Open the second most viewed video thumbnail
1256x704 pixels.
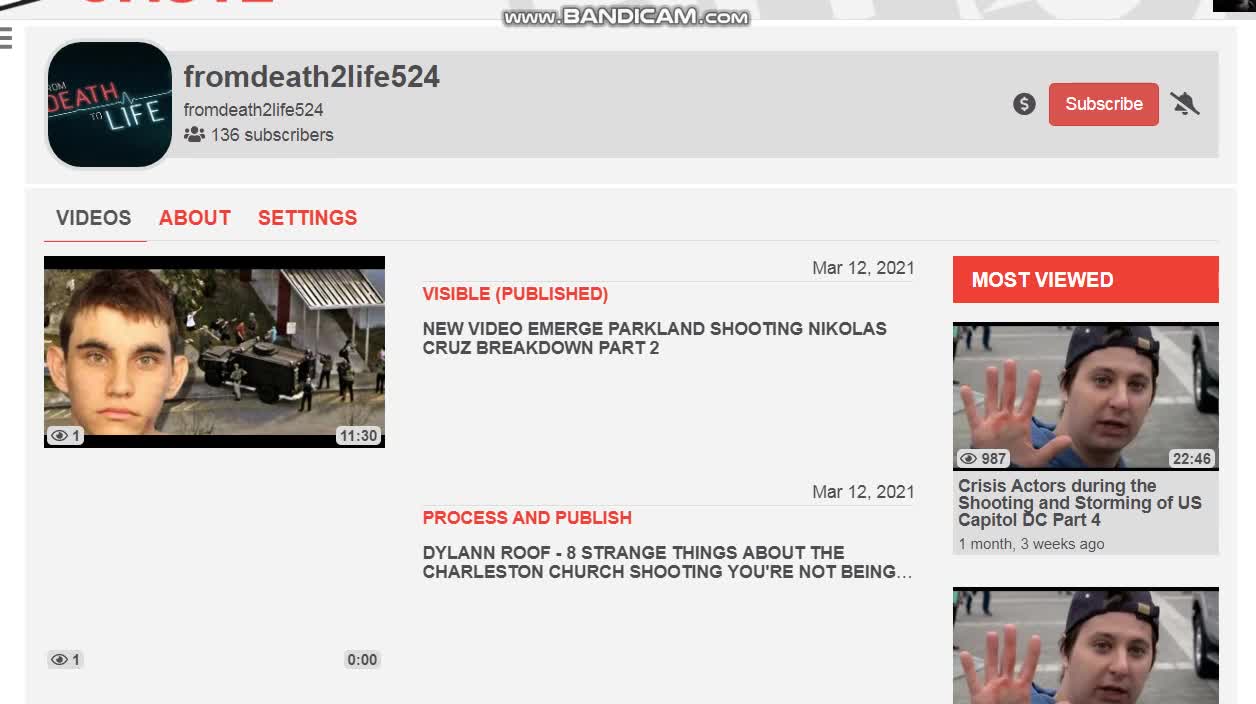1085,646
